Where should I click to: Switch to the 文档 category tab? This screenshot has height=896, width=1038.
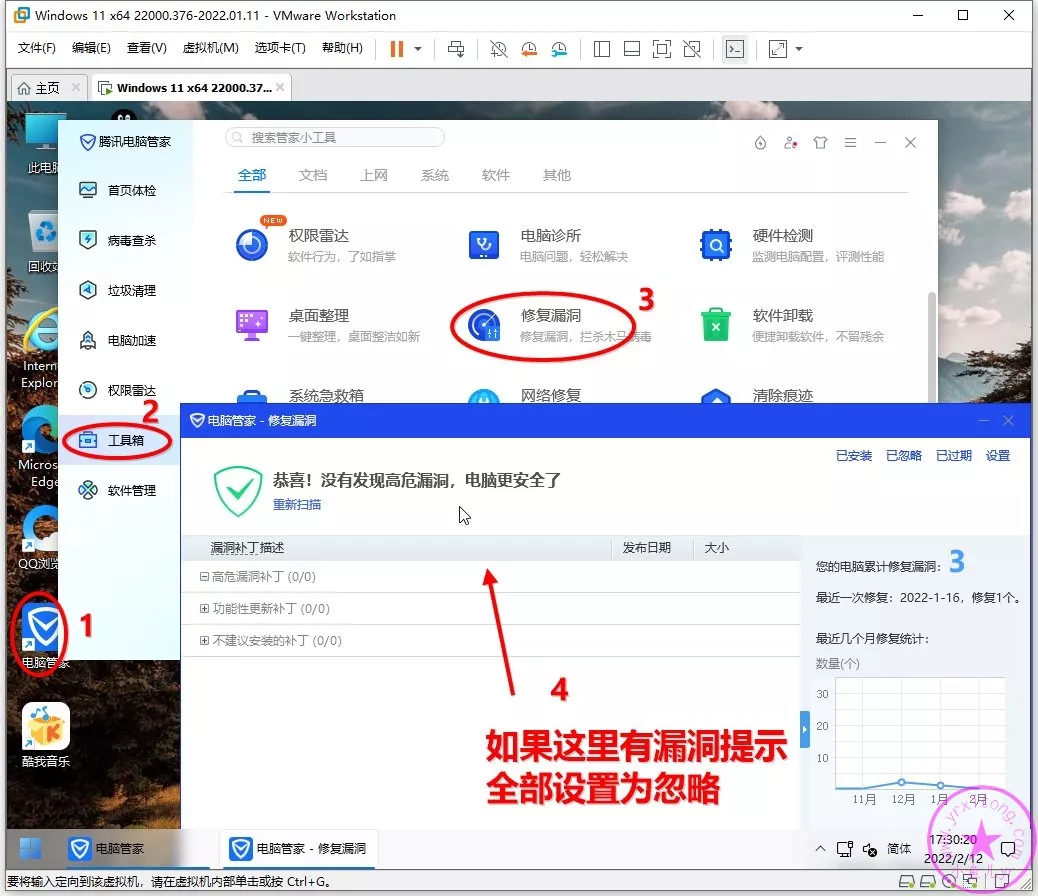pyautogui.click(x=313, y=175)
